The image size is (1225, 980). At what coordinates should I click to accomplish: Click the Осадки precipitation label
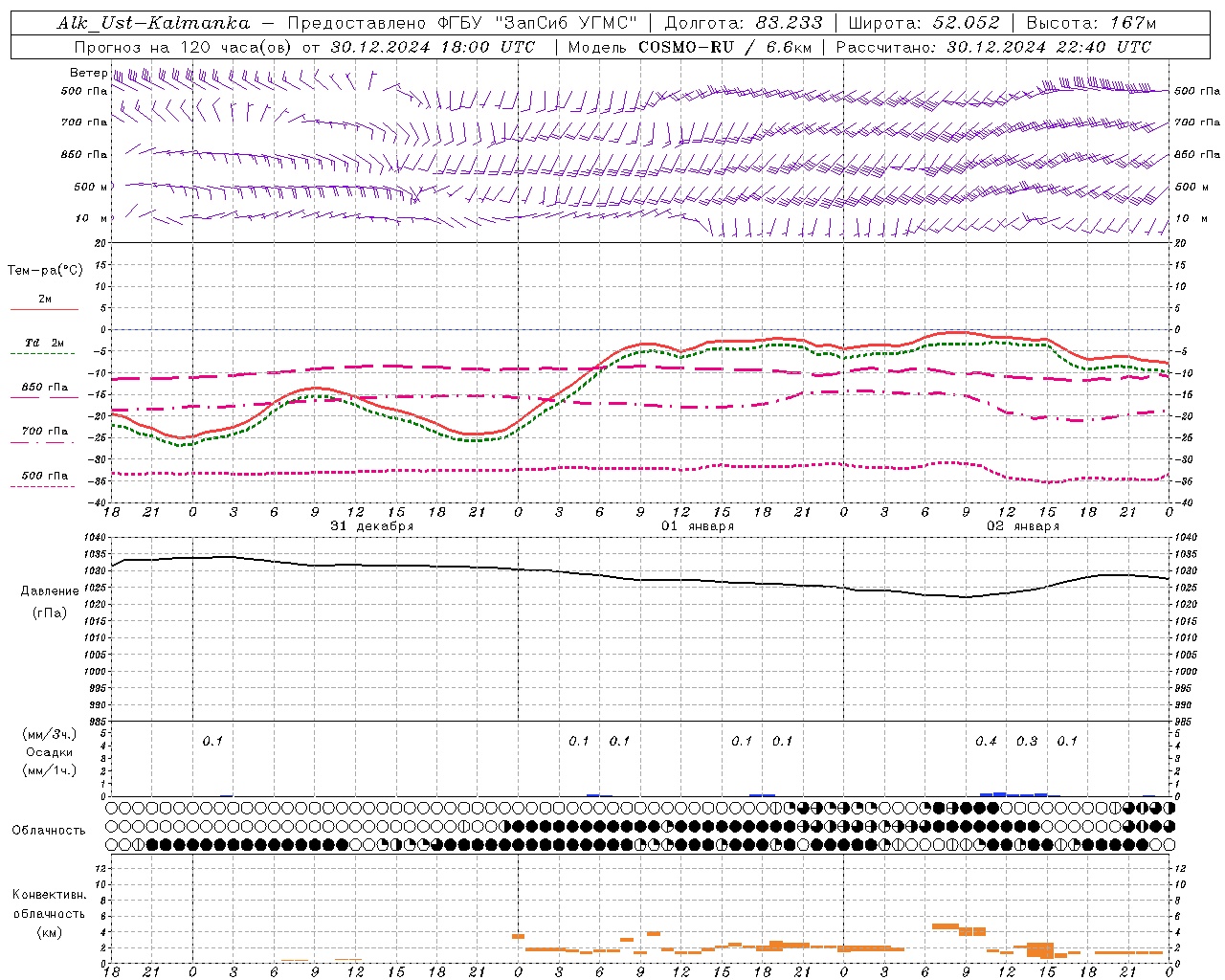point(50,752)
